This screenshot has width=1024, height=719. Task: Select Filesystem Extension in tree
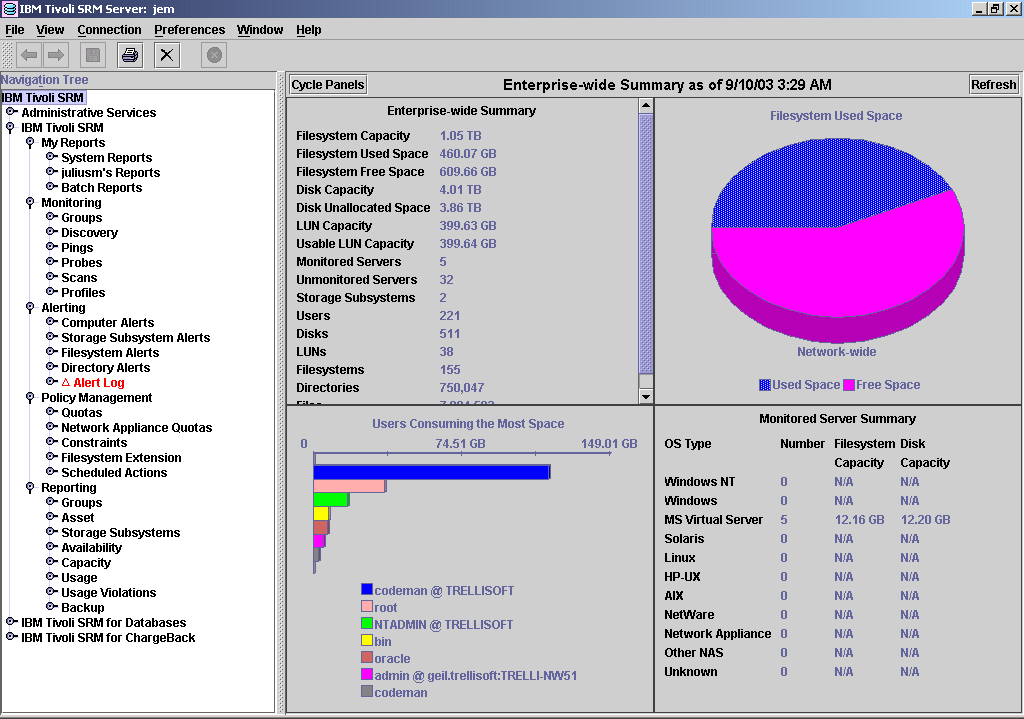(x=121, y=458)
